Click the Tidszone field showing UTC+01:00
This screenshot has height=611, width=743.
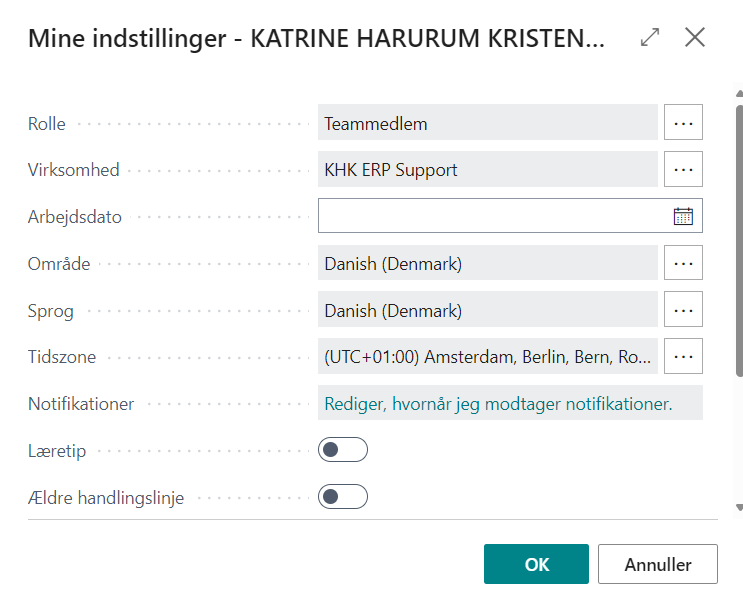488,356
